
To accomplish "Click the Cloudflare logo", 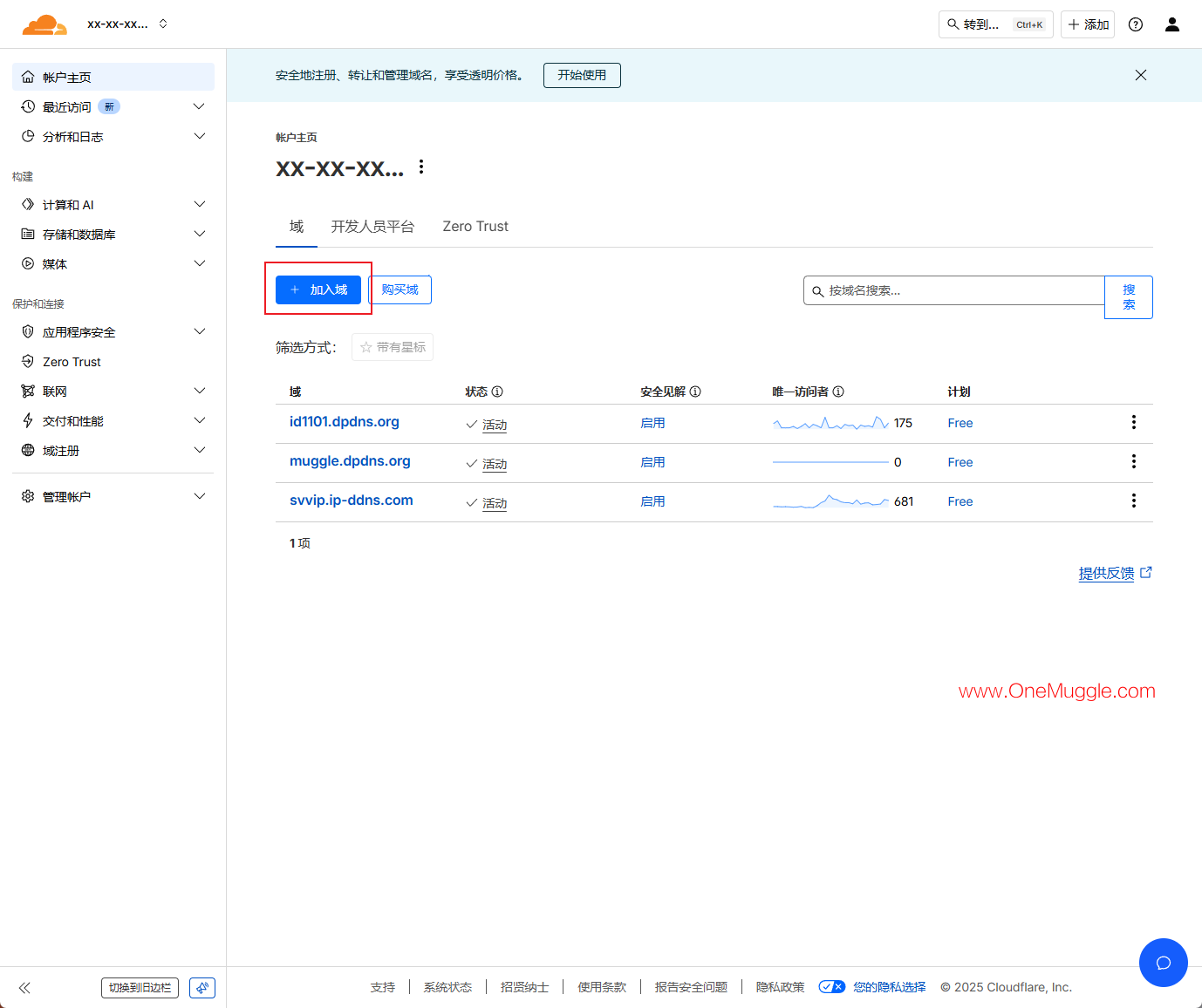I will point(44,24).
